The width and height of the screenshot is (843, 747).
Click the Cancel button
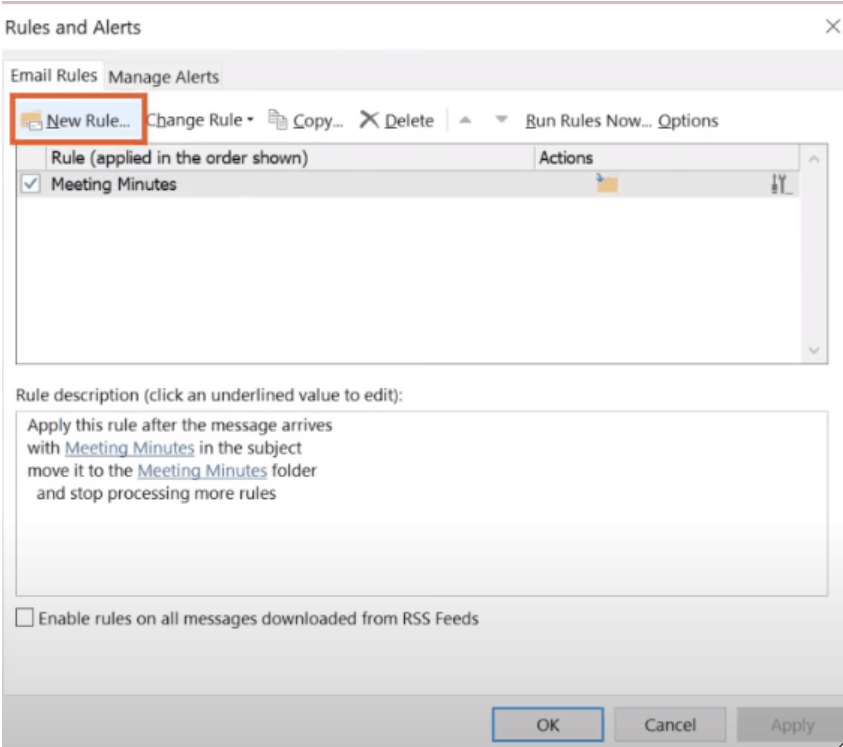[x=670, y=724]
